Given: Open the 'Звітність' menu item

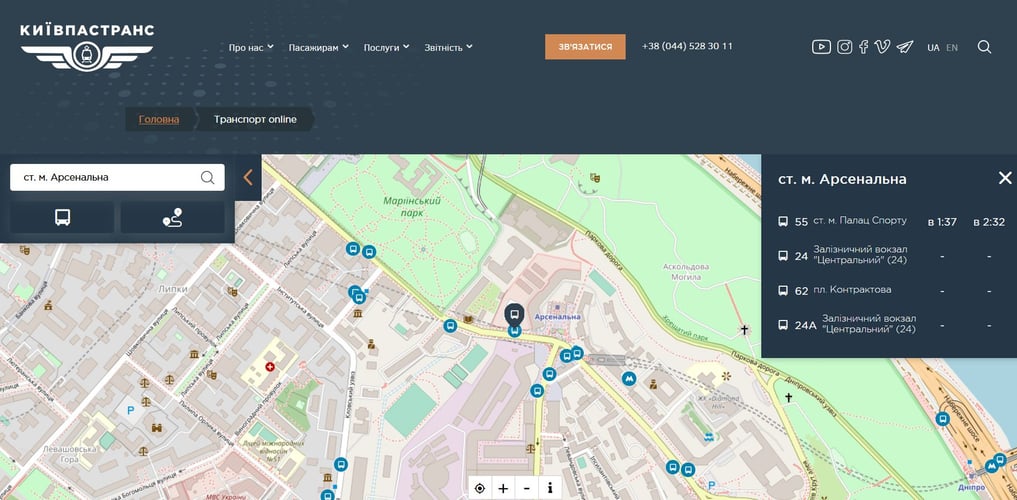Looking at the screenshot, I should tap(448, 47).
